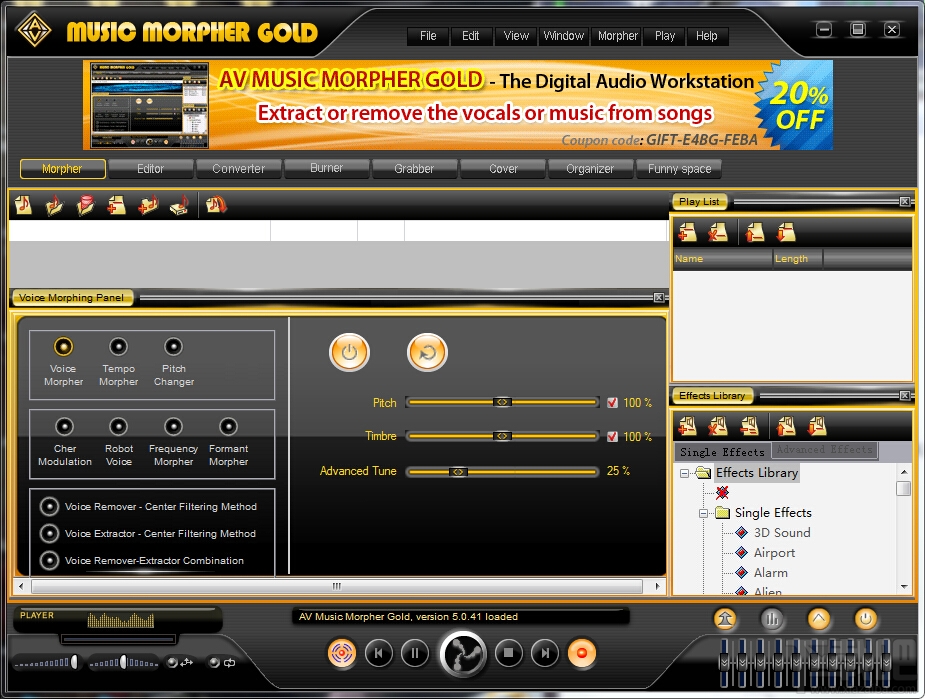Select the Frequency Morpher radio button
This screenshot has width=925, height=699.
coord(173,426)
